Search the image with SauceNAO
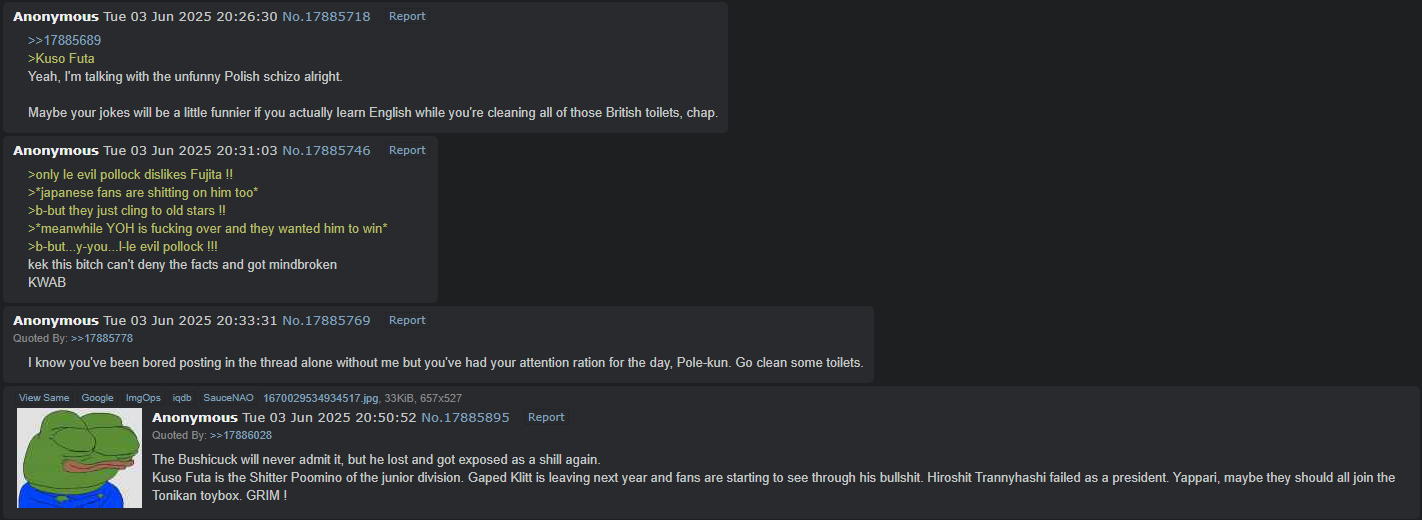The height and width of the screenshot is (520, 1422). [229, 398]
